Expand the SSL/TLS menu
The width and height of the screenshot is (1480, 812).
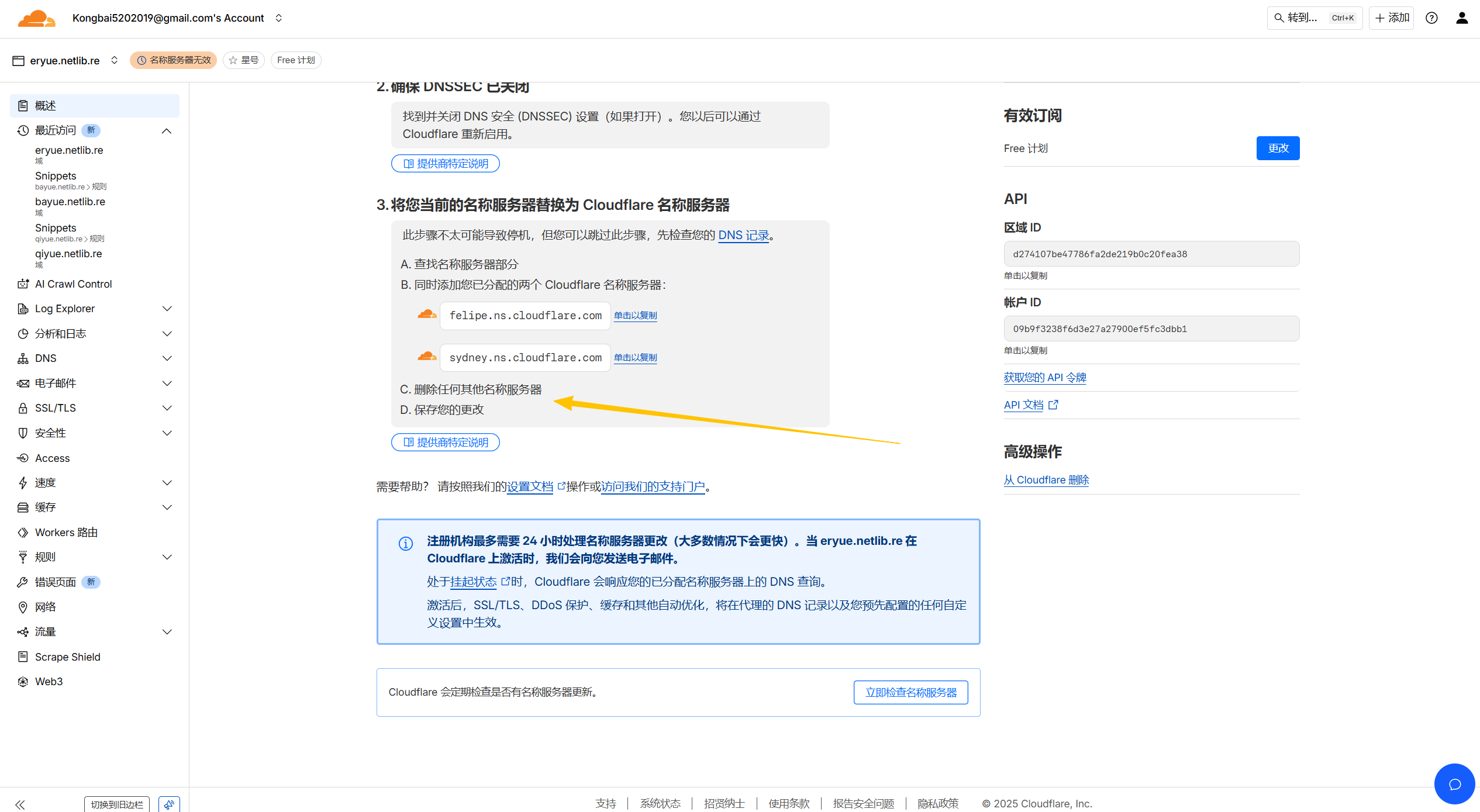pos(167,408)
